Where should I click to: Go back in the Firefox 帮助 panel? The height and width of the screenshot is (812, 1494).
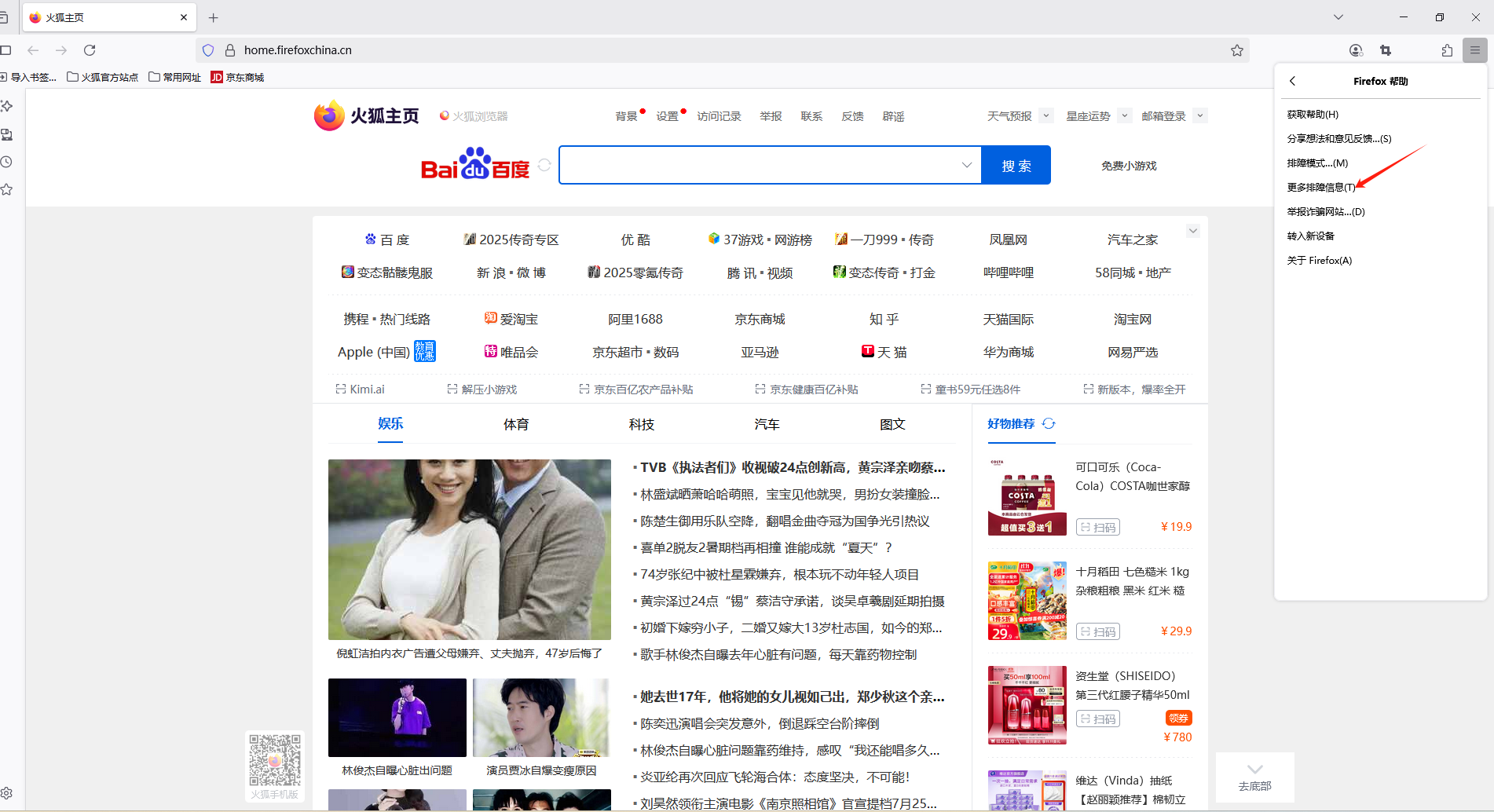point(1293,81)
